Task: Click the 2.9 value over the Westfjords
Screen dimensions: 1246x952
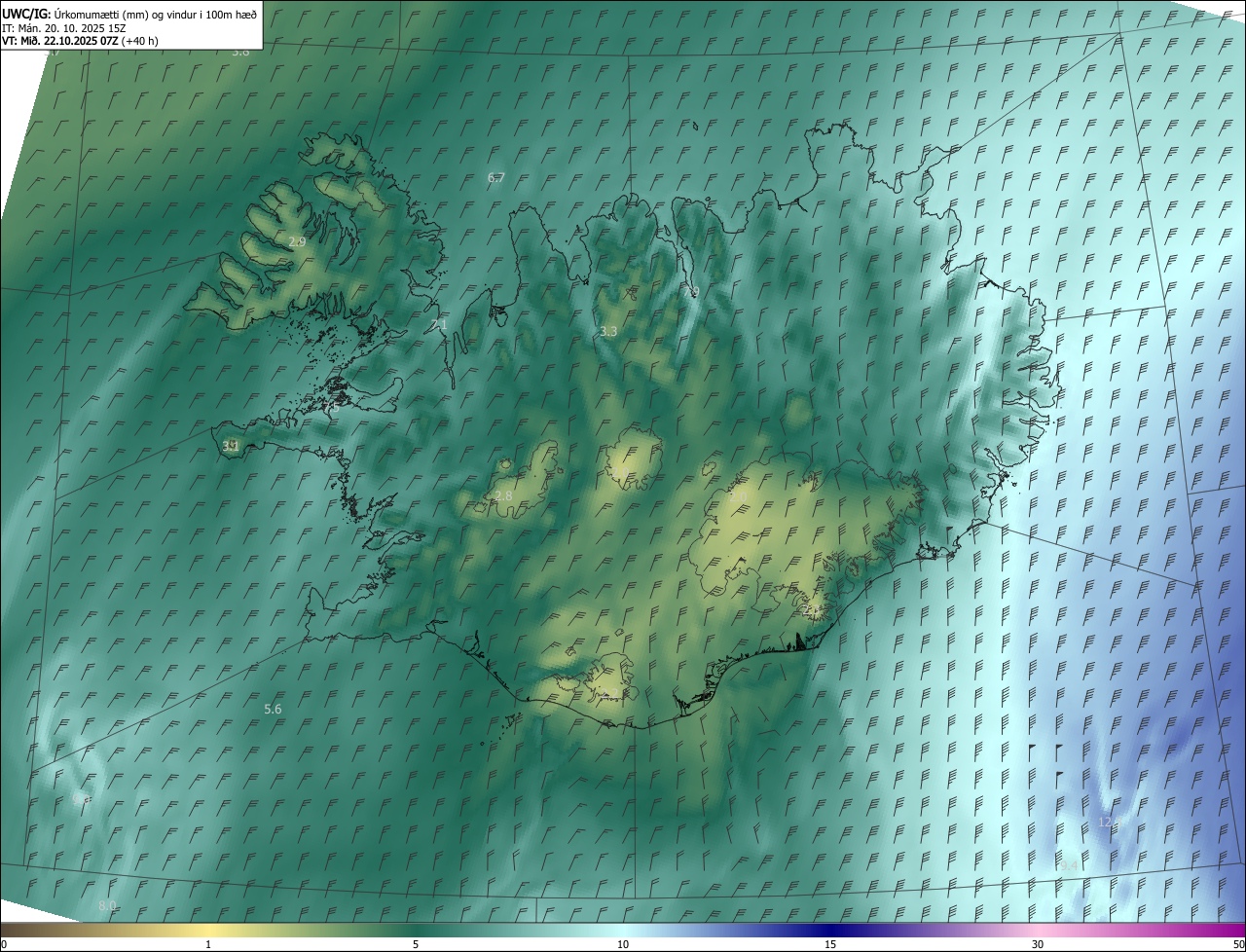Action: pos(297,241)
